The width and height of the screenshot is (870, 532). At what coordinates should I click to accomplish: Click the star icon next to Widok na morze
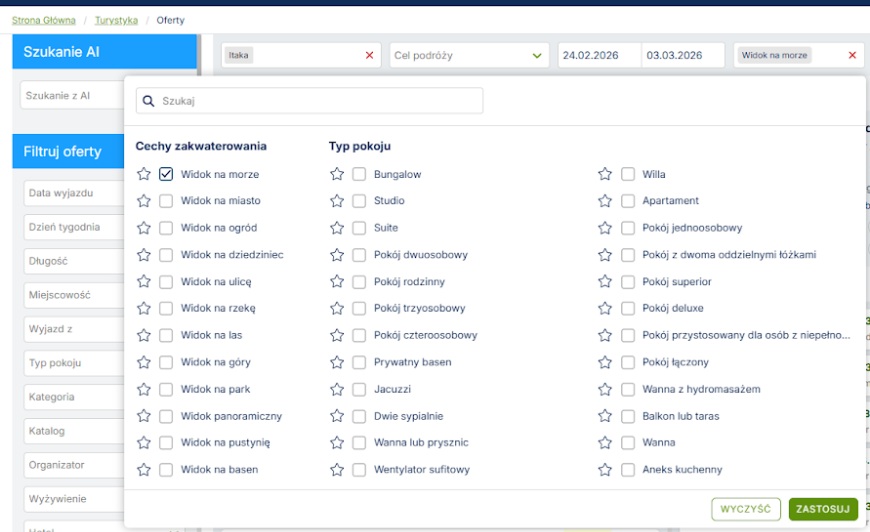[x=144, y=174]
